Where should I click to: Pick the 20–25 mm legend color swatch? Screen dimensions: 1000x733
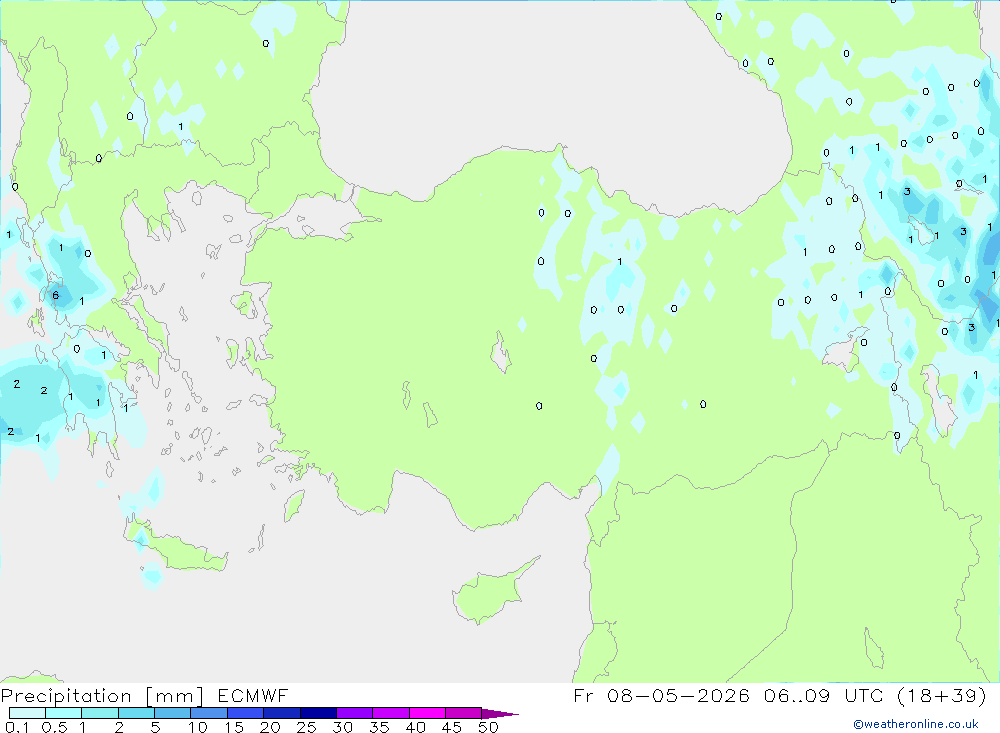281,713
